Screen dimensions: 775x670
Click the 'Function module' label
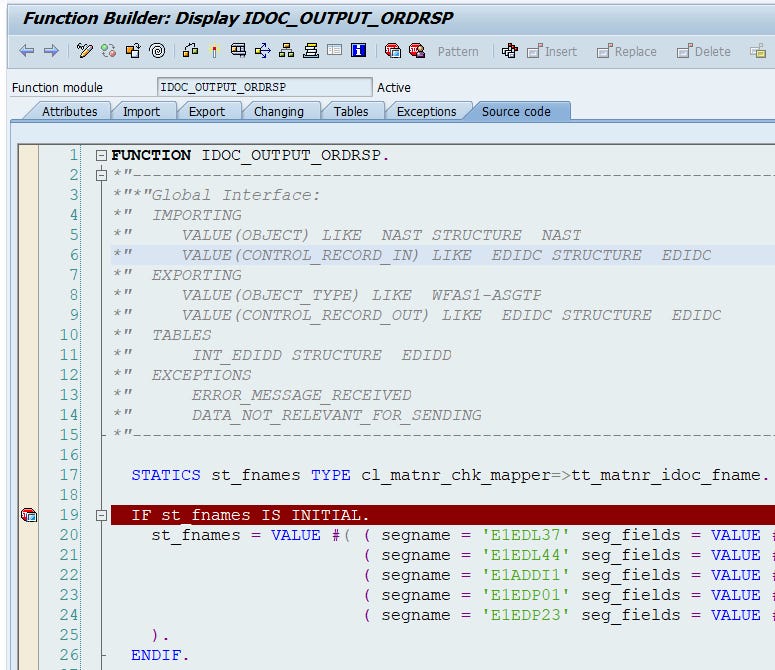pos(57,87)
